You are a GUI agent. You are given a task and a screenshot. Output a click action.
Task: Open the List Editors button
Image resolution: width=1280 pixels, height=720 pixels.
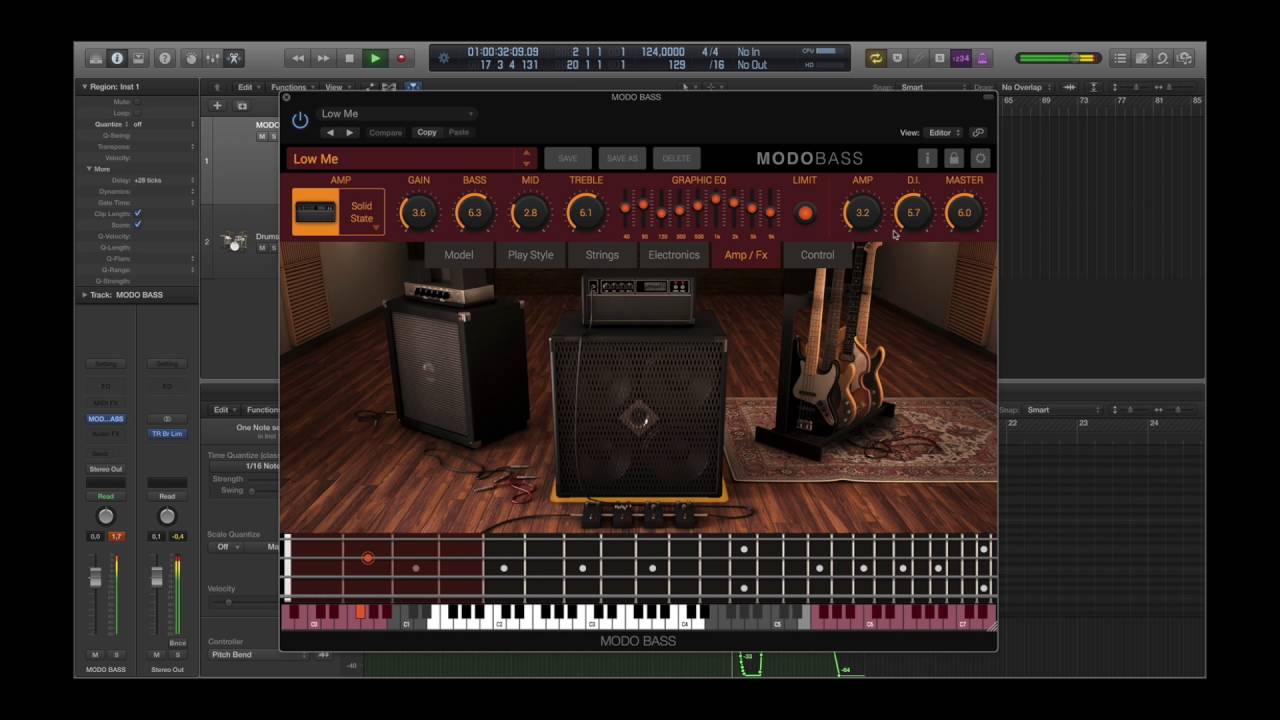1120,59
